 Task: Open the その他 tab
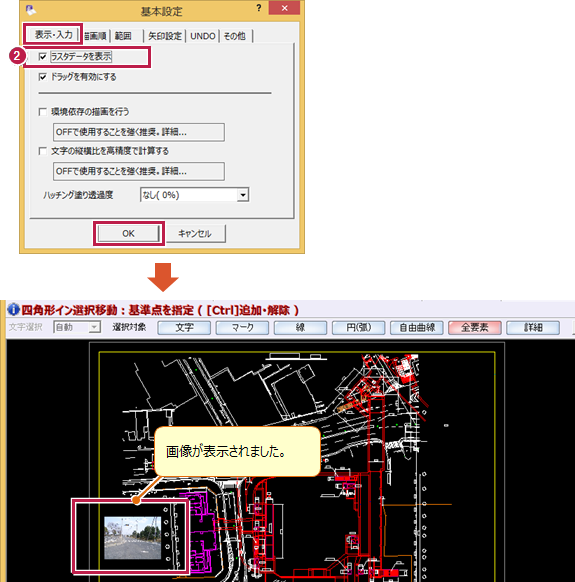(x=235, y=36)
